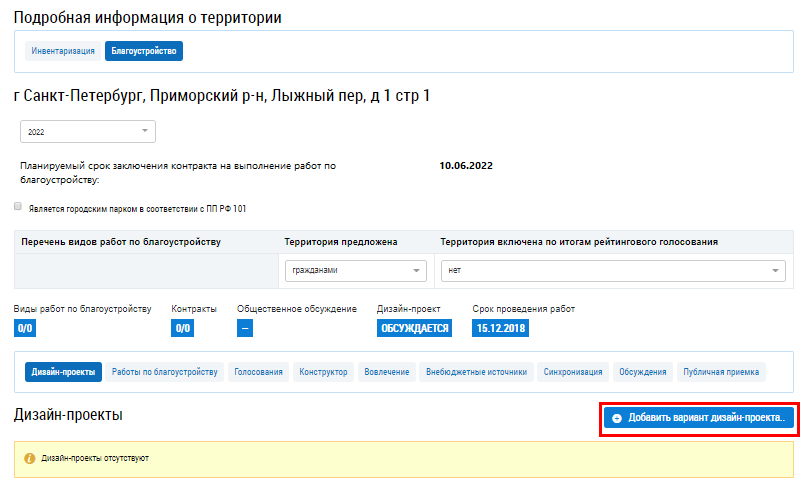Click the 15.12.2018 work deadline badge
Screen dimensions: 808x495
[500, 328]
